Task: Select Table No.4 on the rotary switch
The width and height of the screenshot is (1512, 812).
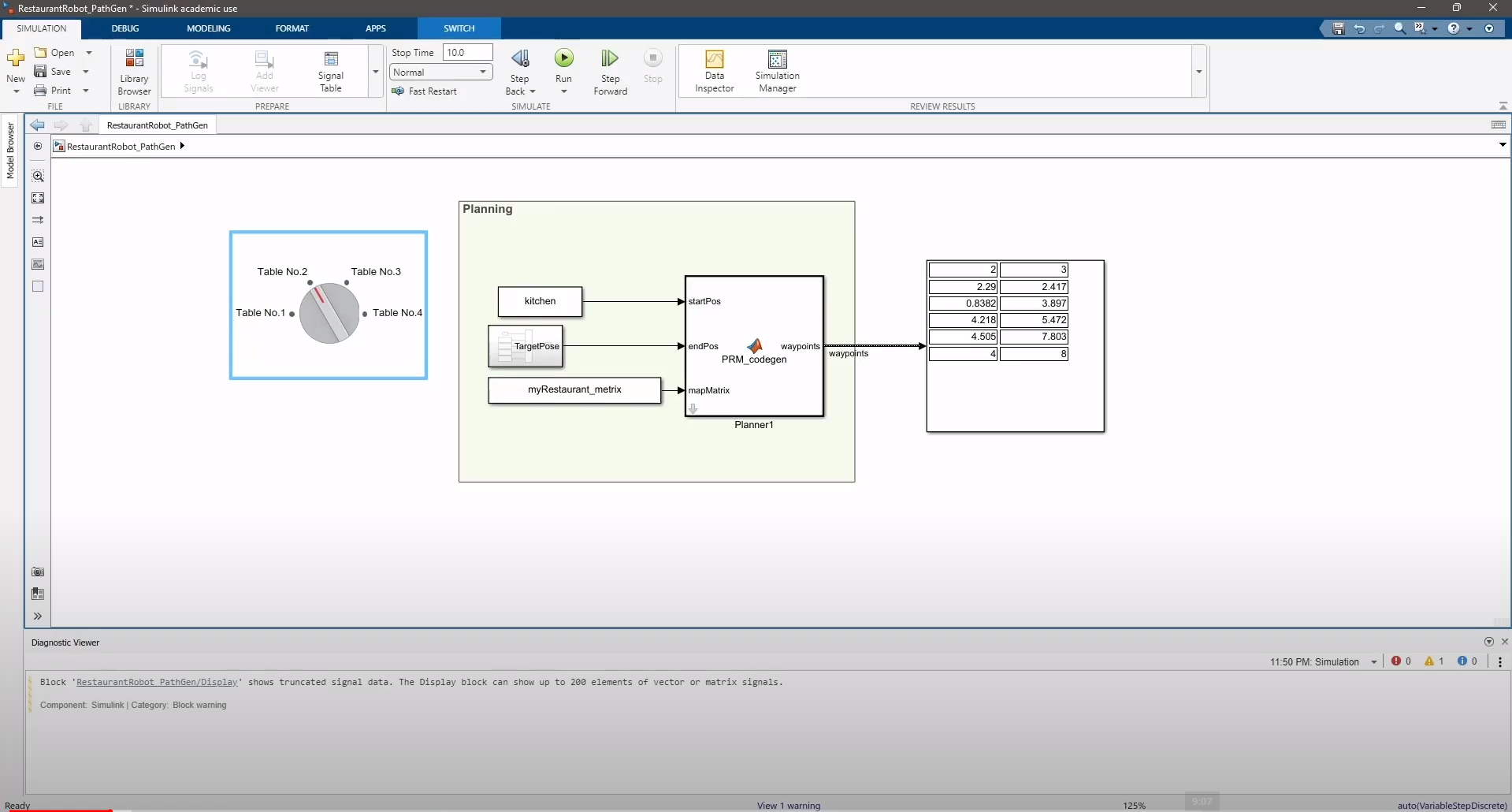Action: [x=397, y=313]
